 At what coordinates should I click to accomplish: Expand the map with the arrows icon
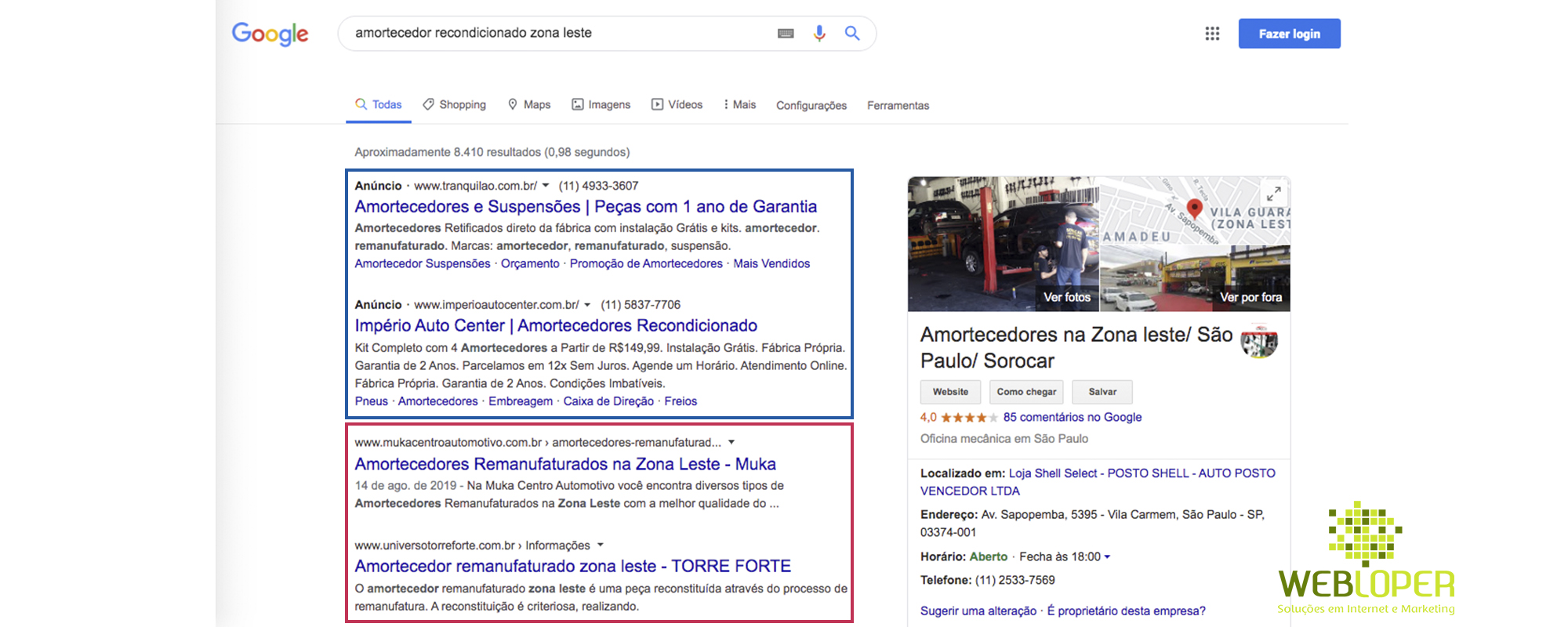[1274, 193]
